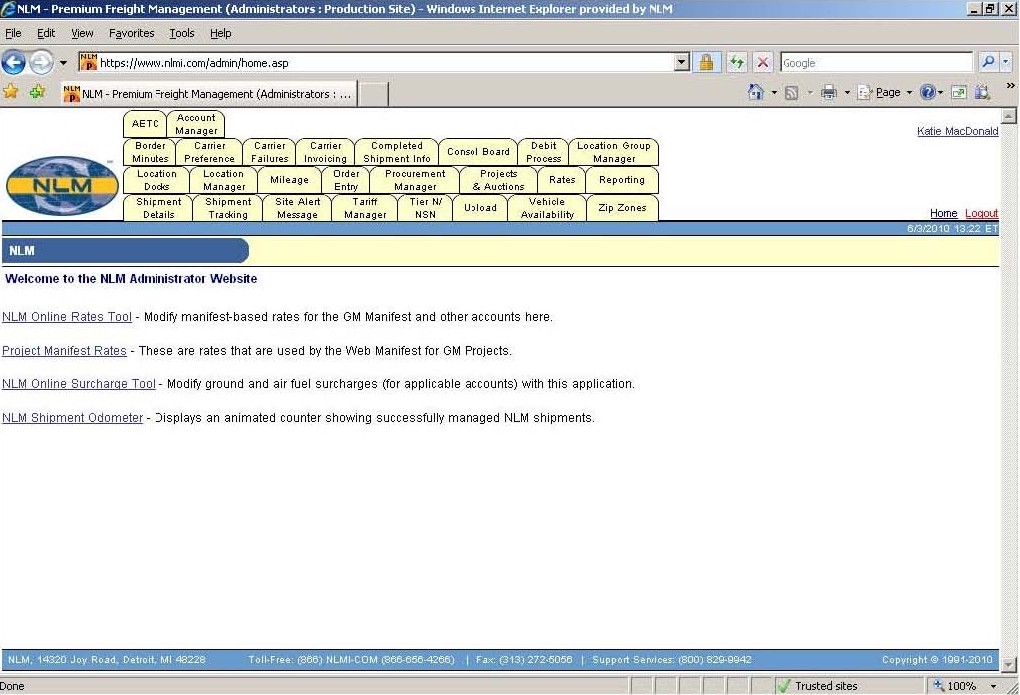Open the View menu
The height and width of the screenshot is (695, 1020).
pyautogui.click(x=82, y=33)
